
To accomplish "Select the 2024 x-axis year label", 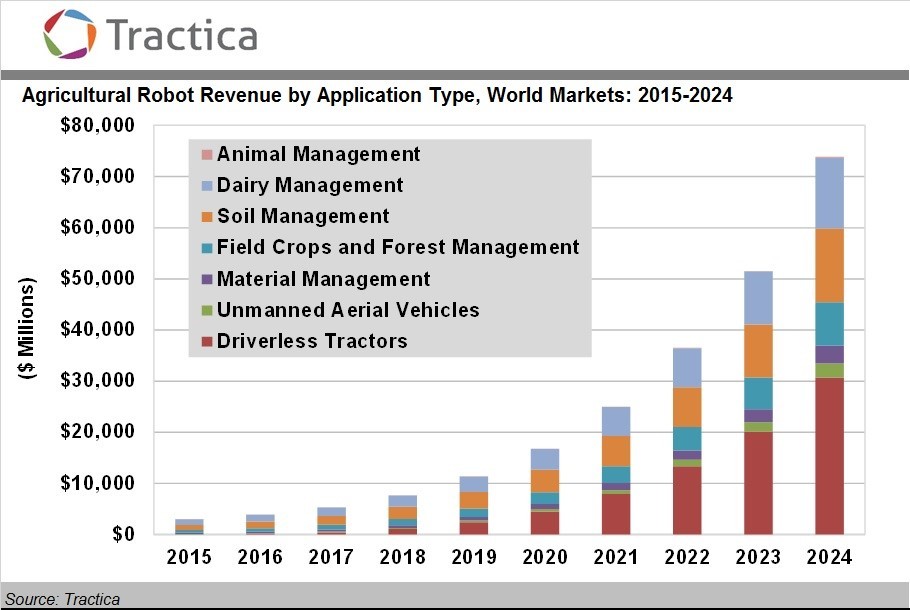I will (829, 558).
